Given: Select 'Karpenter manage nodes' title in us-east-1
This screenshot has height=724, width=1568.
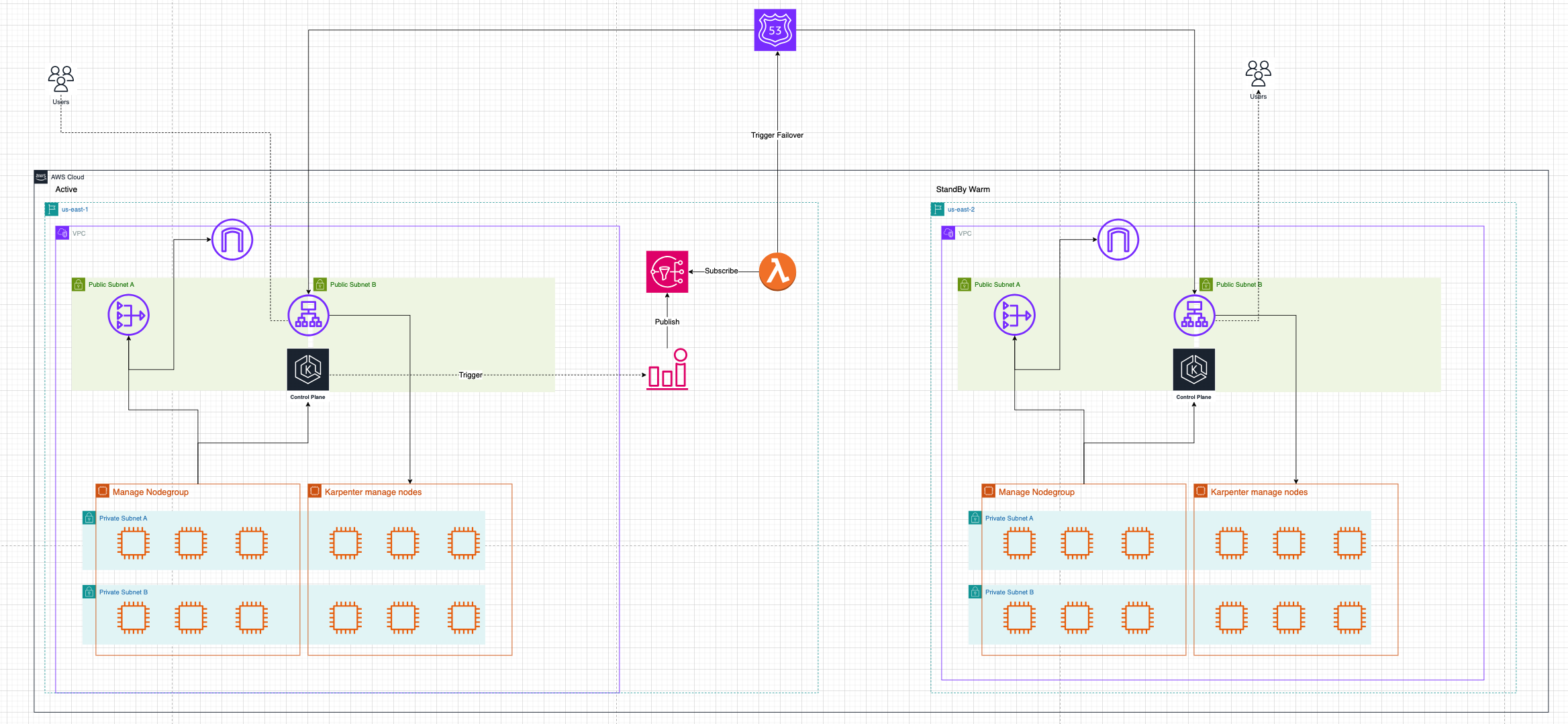Looking at the screenshot, I should tap(373, 492).
